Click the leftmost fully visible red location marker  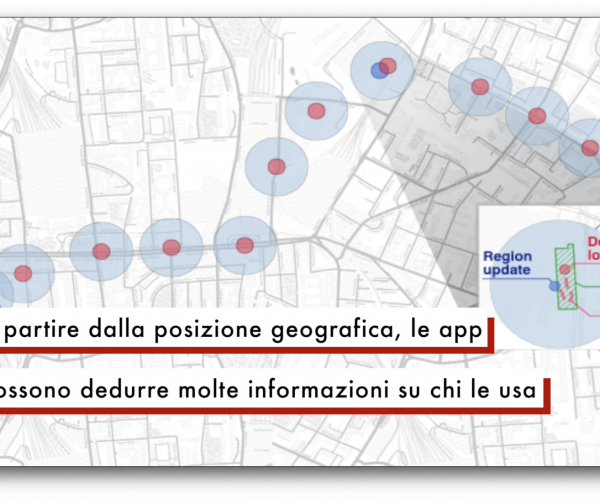click(22, 272)
